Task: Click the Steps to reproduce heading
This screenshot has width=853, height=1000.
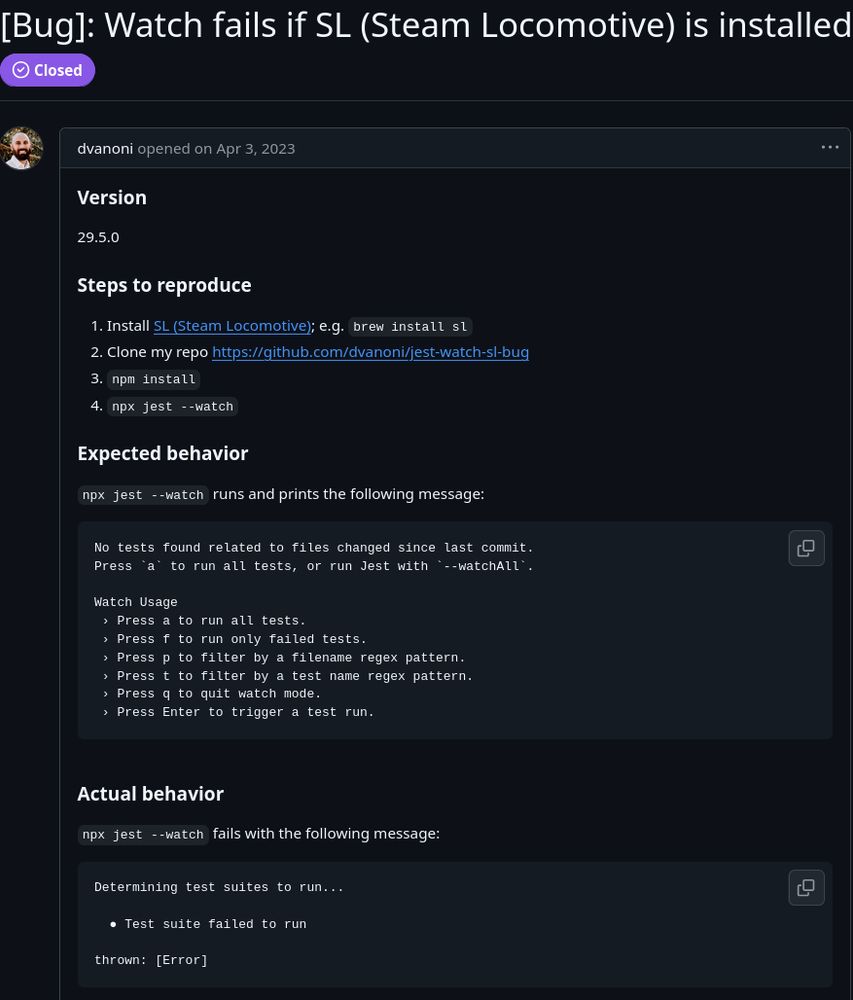Action: pyautogui.click(x=164, y=285)
